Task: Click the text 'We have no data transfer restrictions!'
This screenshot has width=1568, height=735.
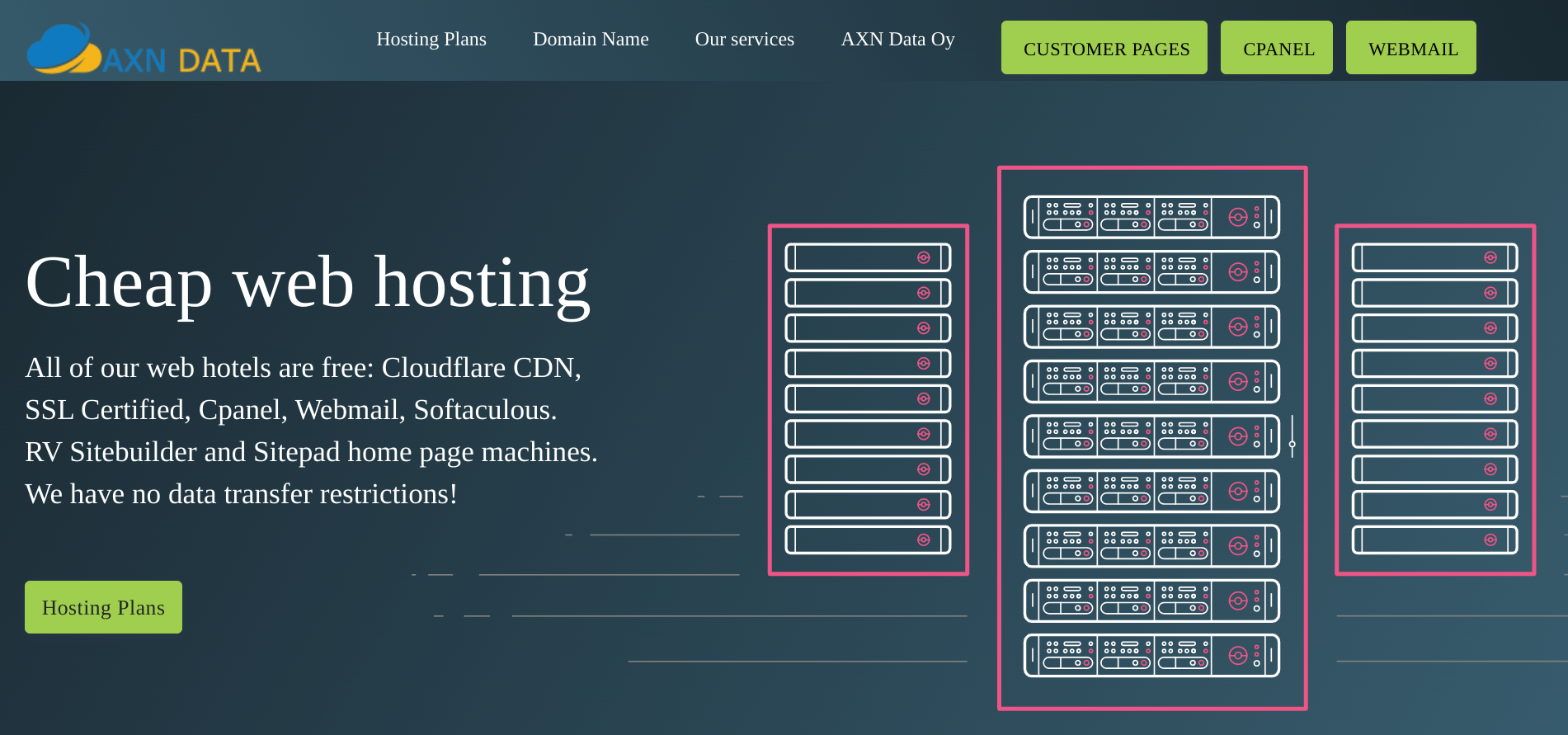Action: tap(242, 494)
